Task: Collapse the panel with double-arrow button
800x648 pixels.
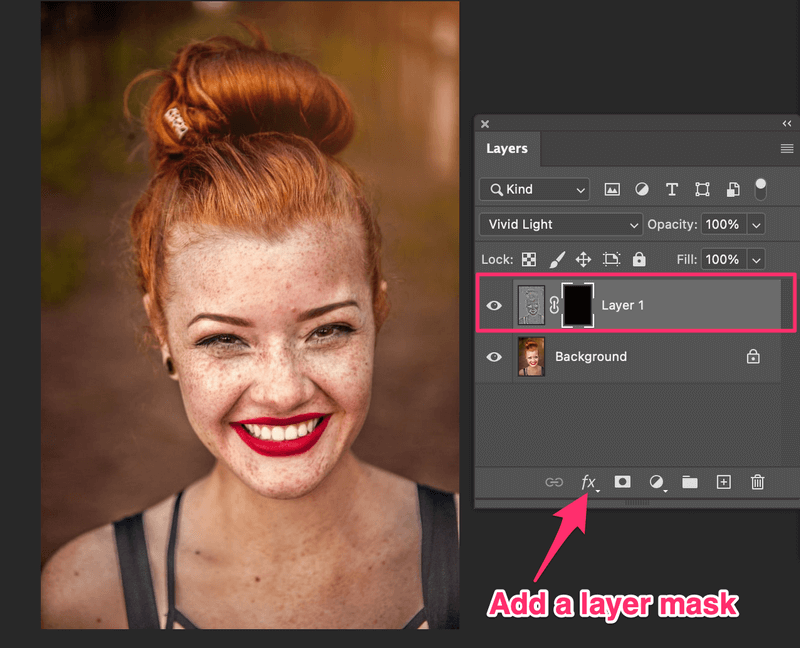Action: click(786, 124)
